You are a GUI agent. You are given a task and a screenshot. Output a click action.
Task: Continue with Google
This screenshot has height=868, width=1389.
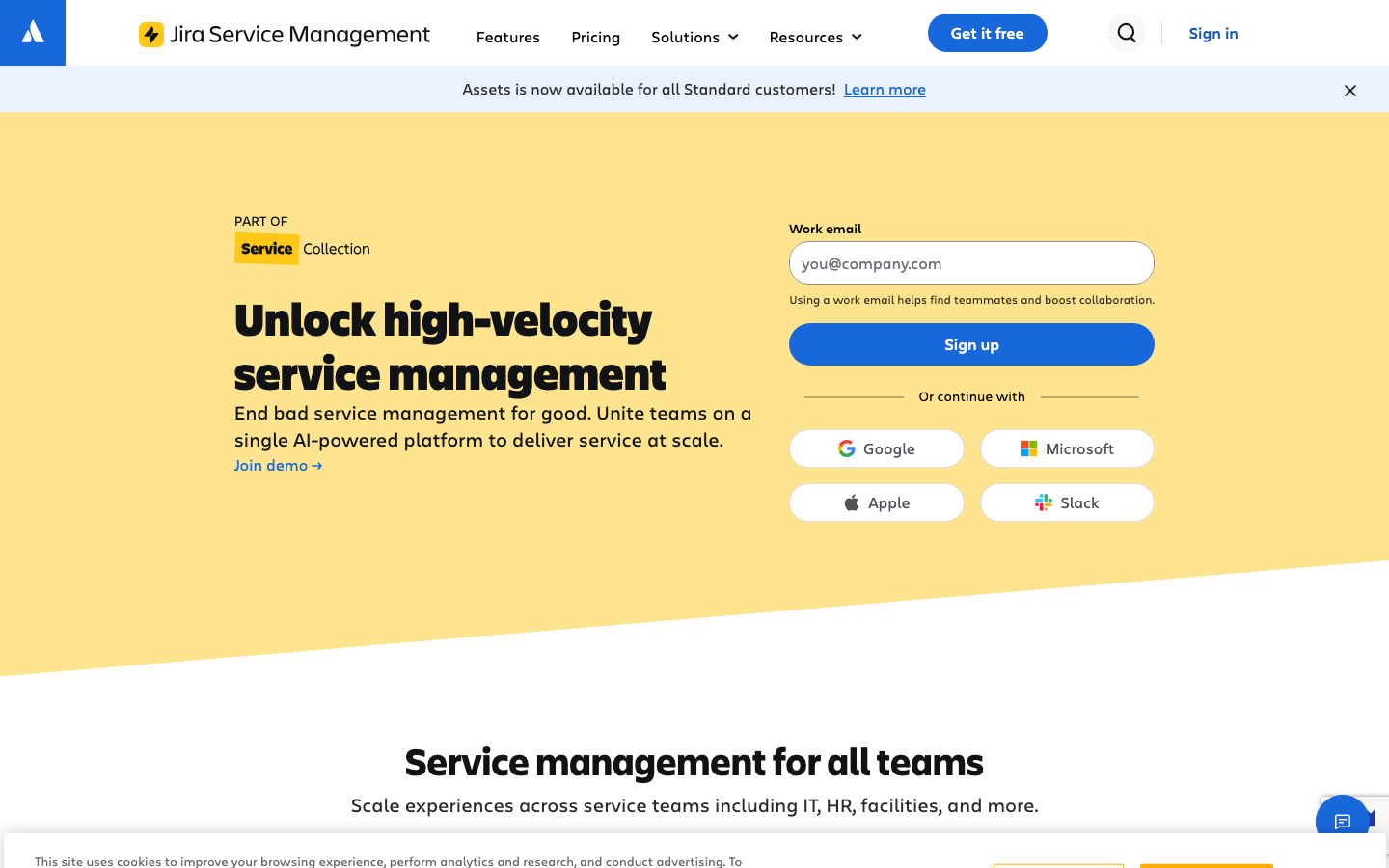pos(876,448)
